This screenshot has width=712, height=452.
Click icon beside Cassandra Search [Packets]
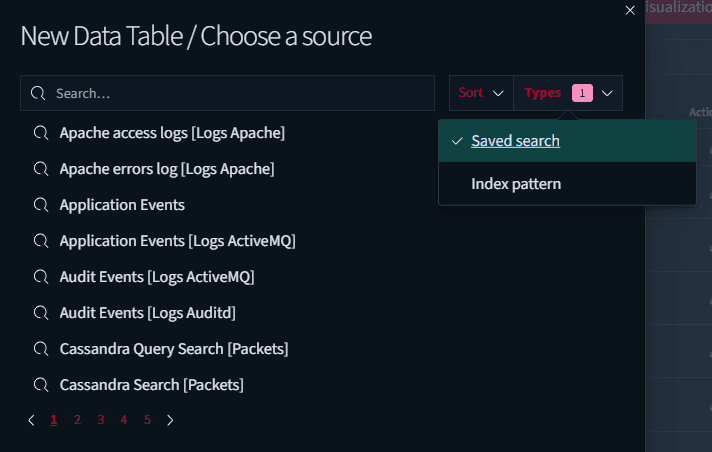(41, 385)
